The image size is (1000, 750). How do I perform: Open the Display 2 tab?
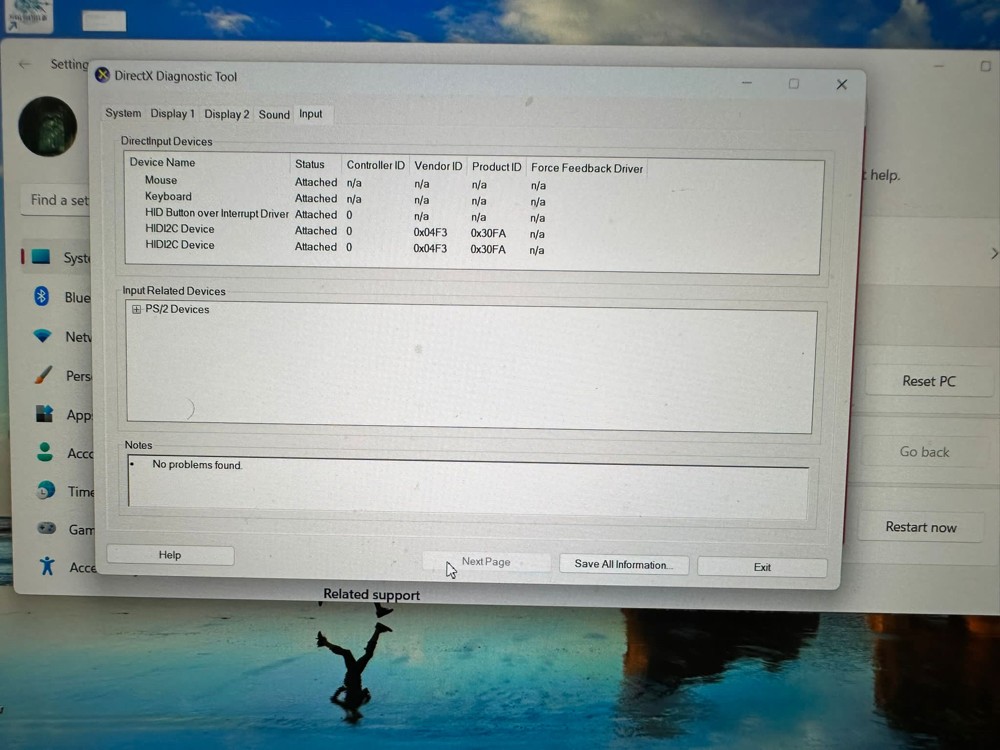click(x=226, y=114)
